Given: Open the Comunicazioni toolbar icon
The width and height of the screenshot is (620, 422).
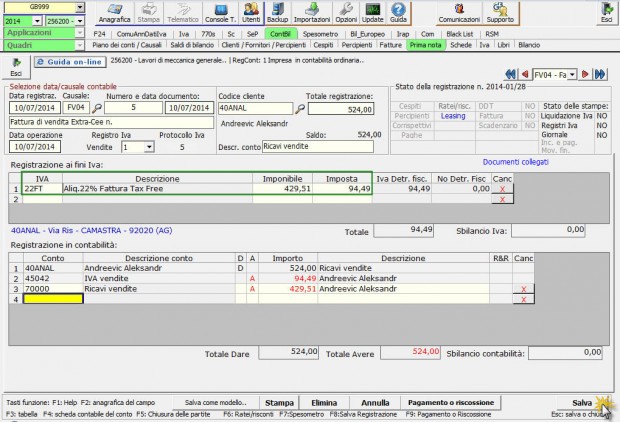Looking at the screenshot, I should 459,13.
